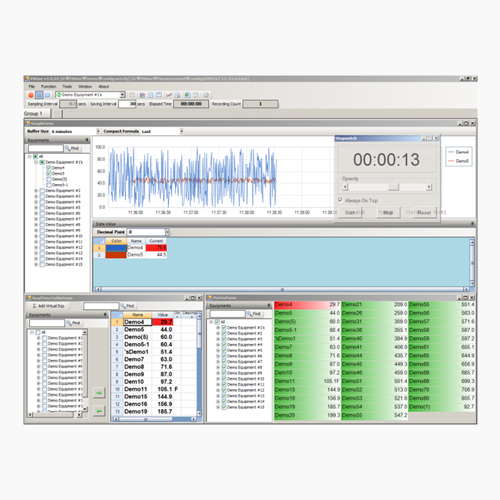Screen dimensions: 500x500
Task: Toggle Always On Top in Stopwatch
Action: pyautogui.click(x=340, y=200)
